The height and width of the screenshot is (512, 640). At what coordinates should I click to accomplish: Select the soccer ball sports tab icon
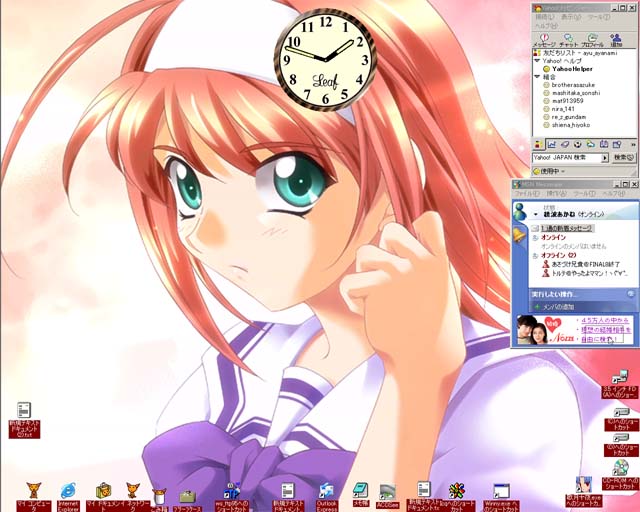coord(578,144)
